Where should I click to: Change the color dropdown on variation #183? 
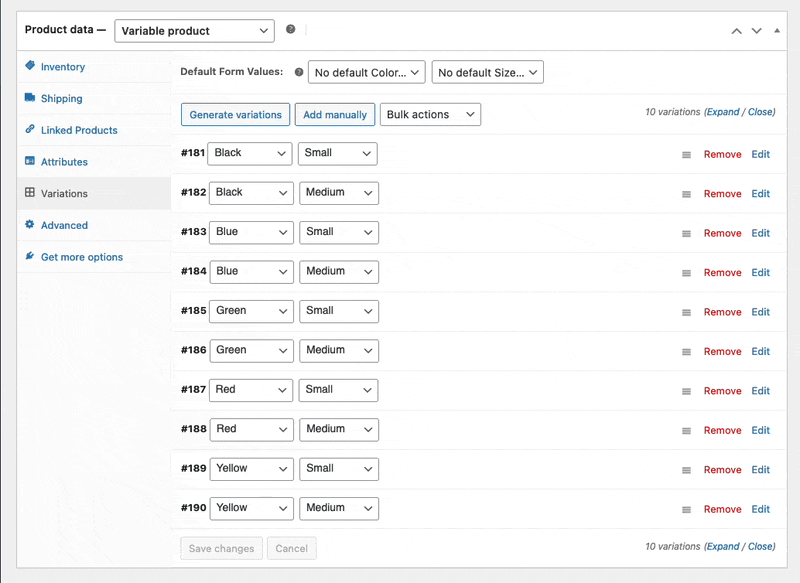coord(250,232)
